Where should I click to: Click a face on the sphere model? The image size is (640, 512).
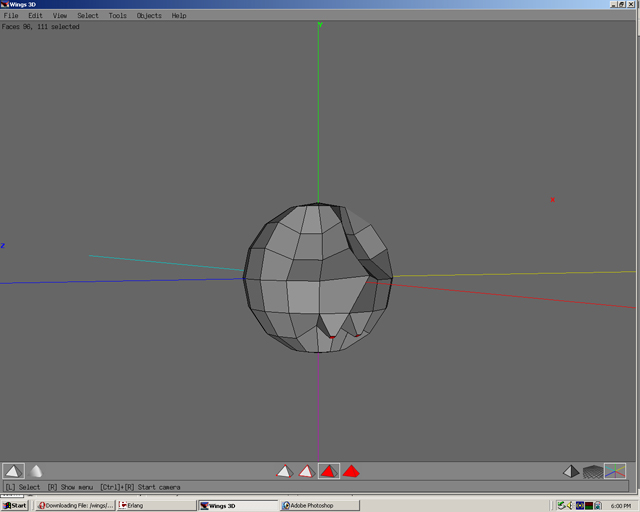tap(303, 296)
